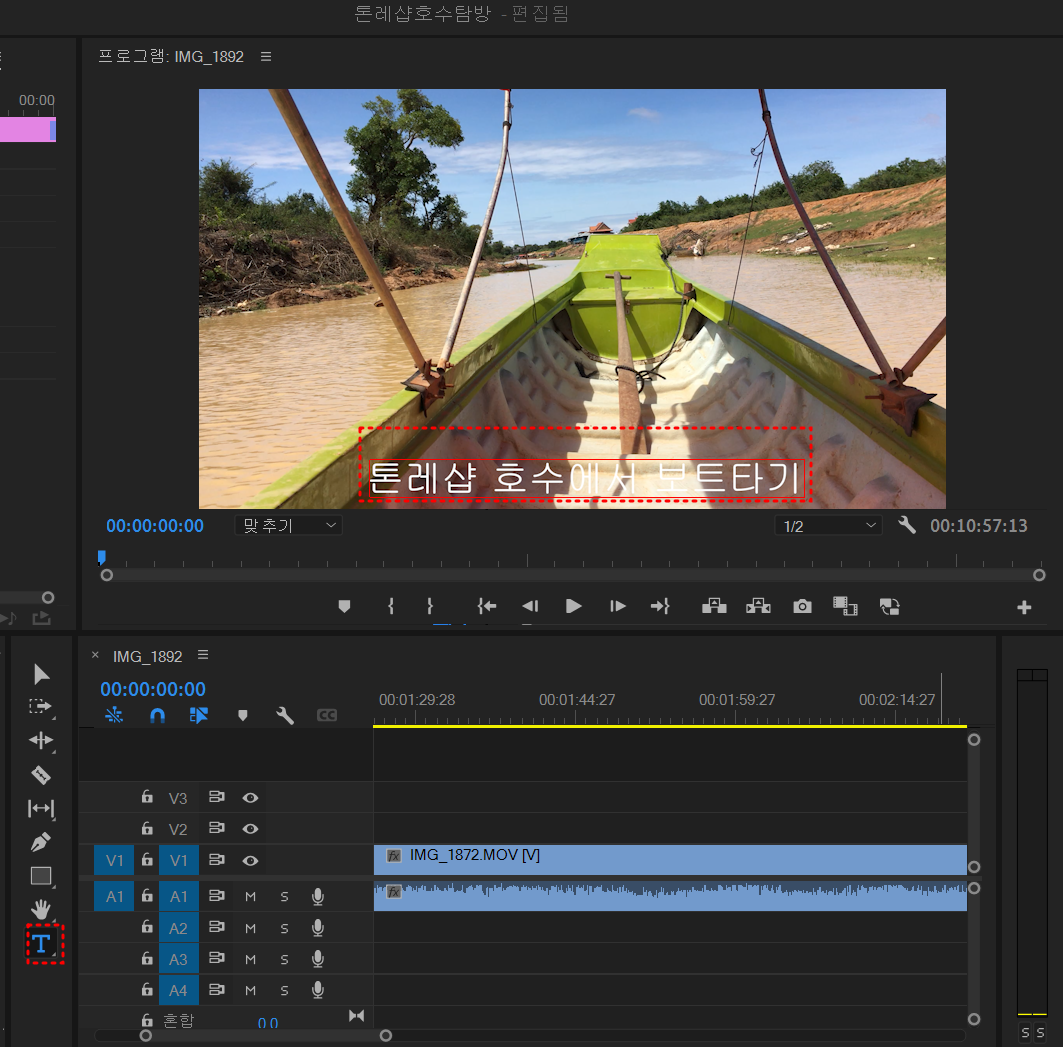This screenshot has height=1047, width=1063.
Task: Select the Hand tool
Action: point(41,909)
